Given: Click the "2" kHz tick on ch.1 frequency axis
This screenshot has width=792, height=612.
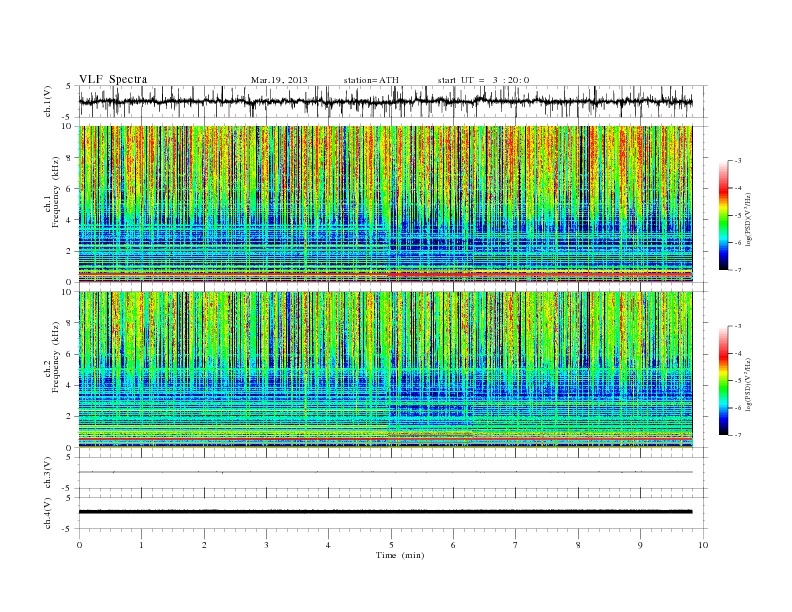Looking at the screenshot, I should (x=69, y=251).
